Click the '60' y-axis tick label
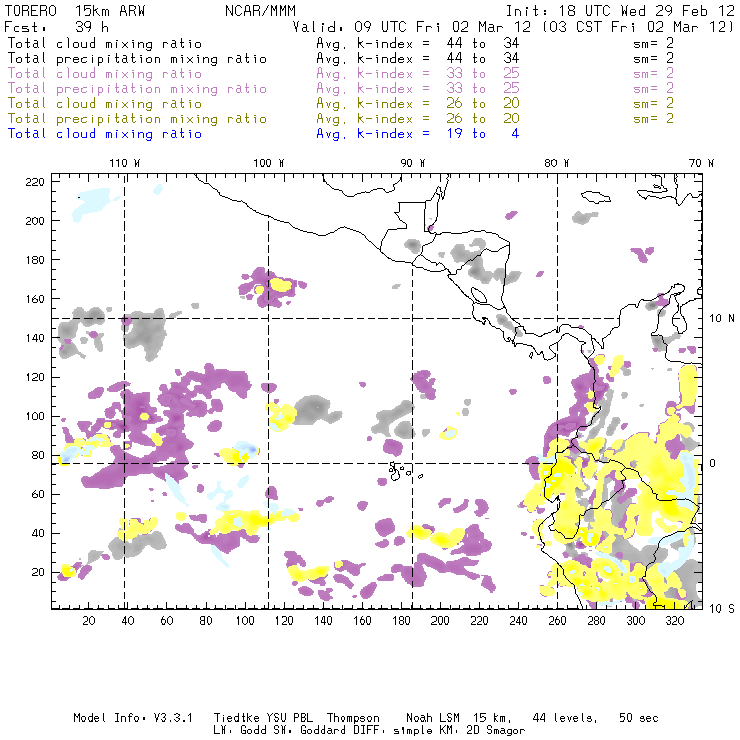Screen dimensions: 740x740 (x=38, y=494)
